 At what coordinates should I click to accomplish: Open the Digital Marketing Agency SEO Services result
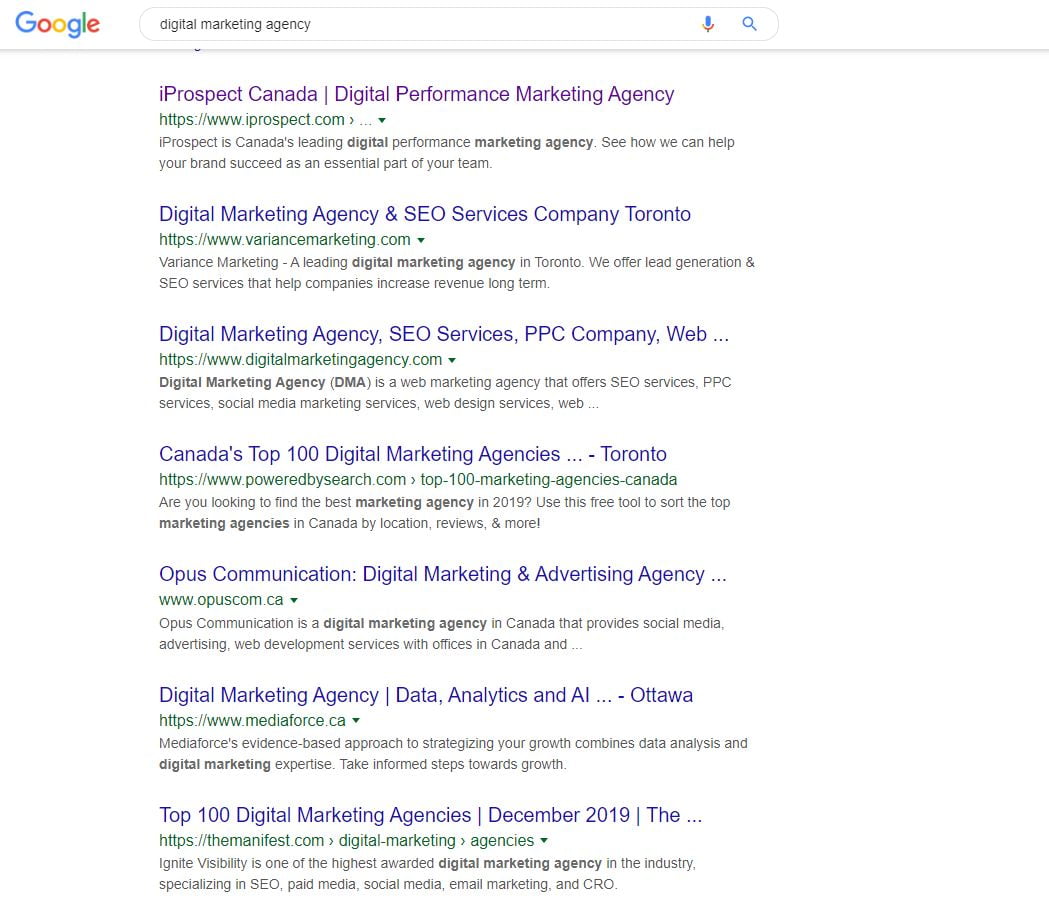(443, 334)
